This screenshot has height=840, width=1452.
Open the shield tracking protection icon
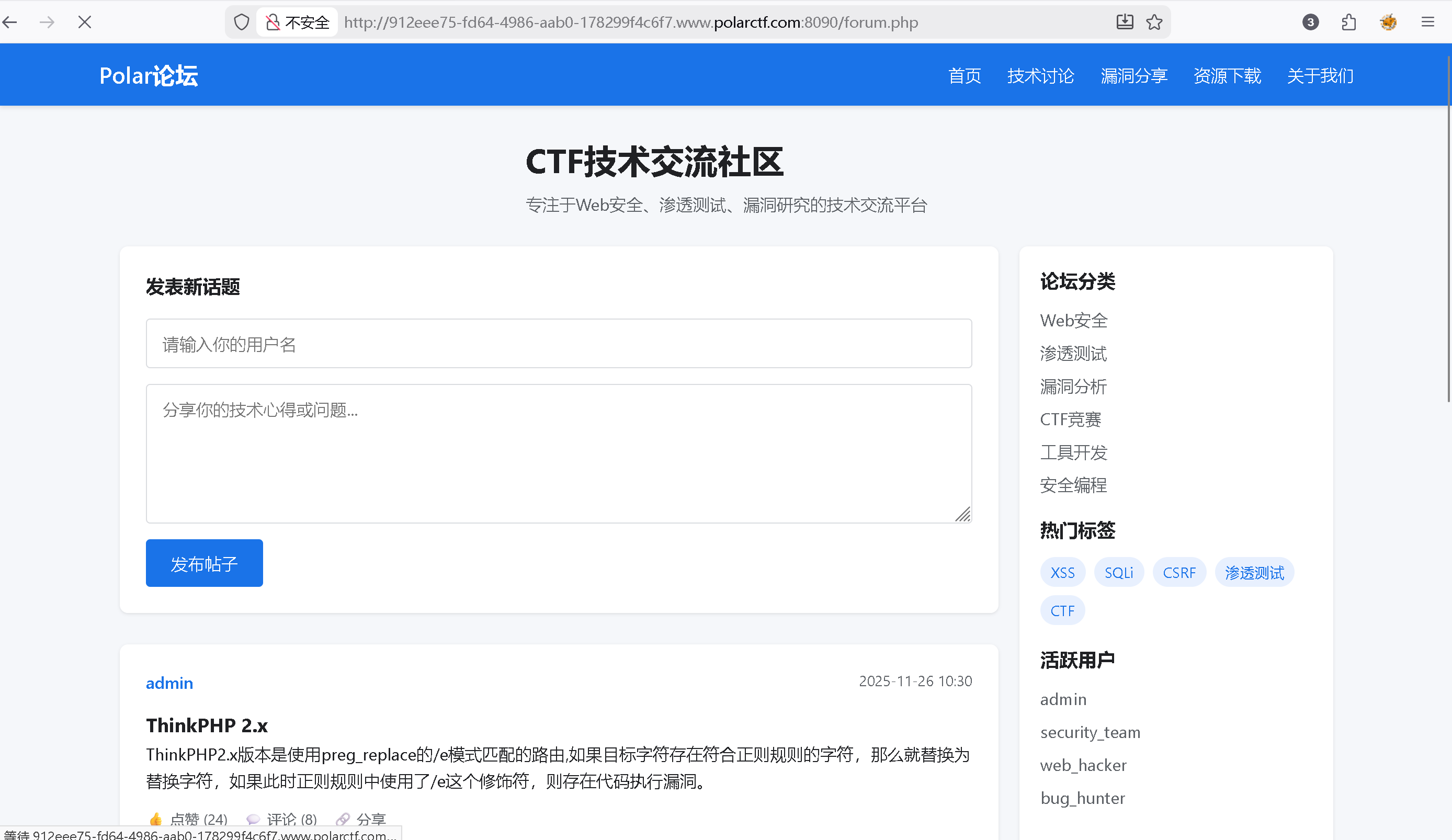[x=242, y=22]
